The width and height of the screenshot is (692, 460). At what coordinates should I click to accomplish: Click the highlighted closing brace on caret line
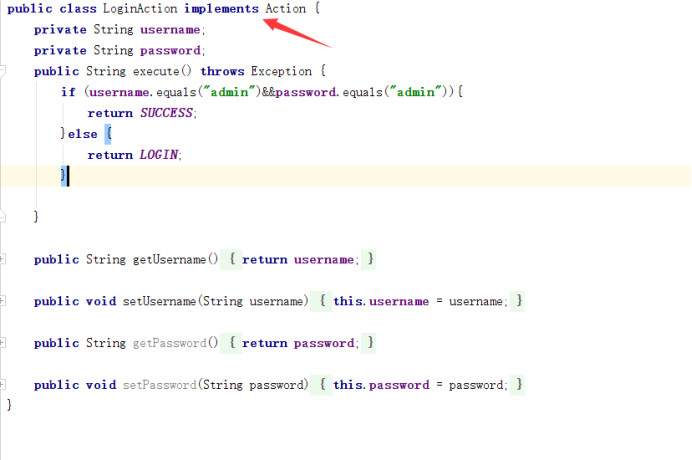(x=64, y=176)
